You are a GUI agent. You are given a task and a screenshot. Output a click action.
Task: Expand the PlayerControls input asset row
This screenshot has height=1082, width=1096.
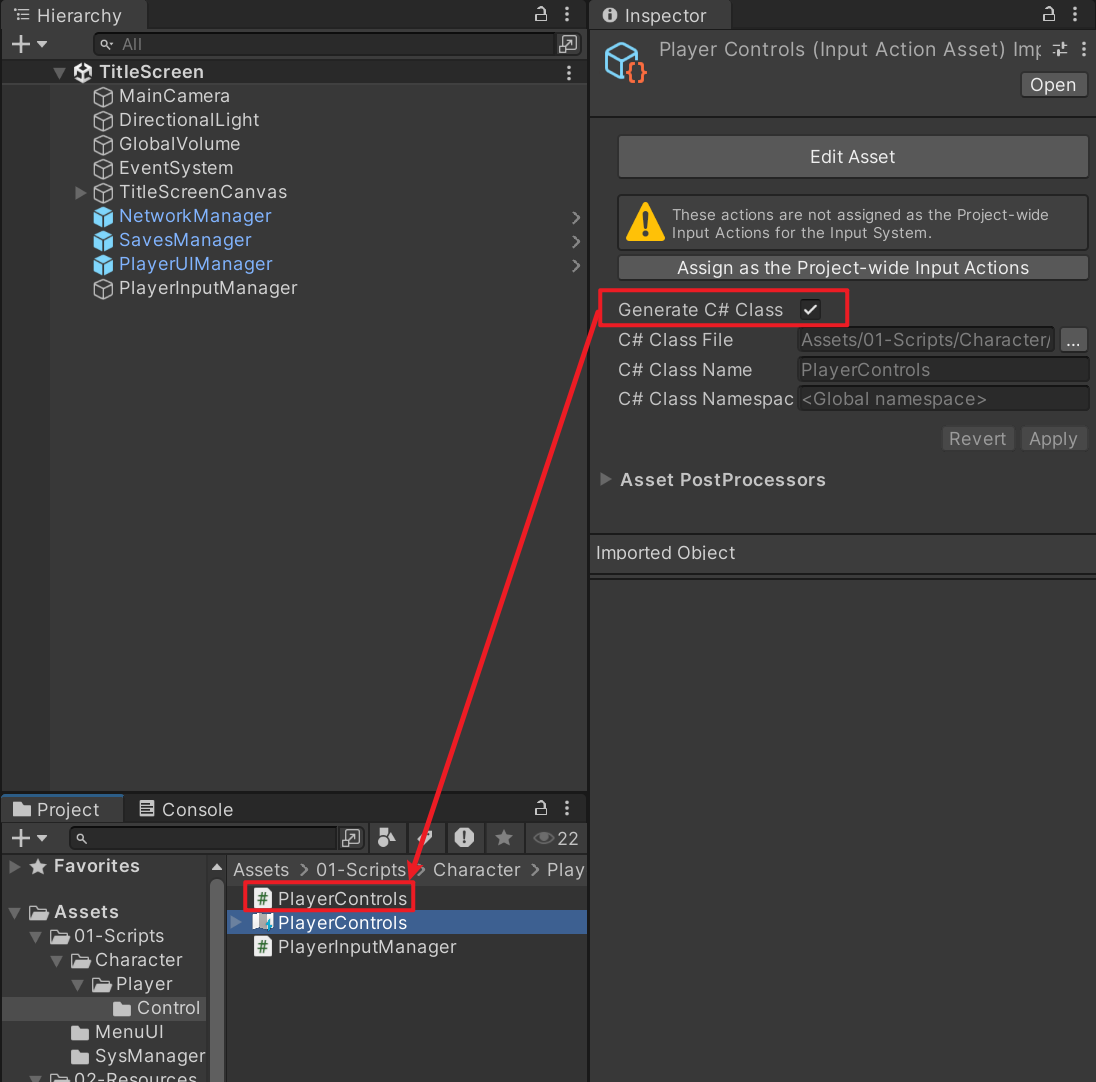pyautogui.click(x=236, y=923)
